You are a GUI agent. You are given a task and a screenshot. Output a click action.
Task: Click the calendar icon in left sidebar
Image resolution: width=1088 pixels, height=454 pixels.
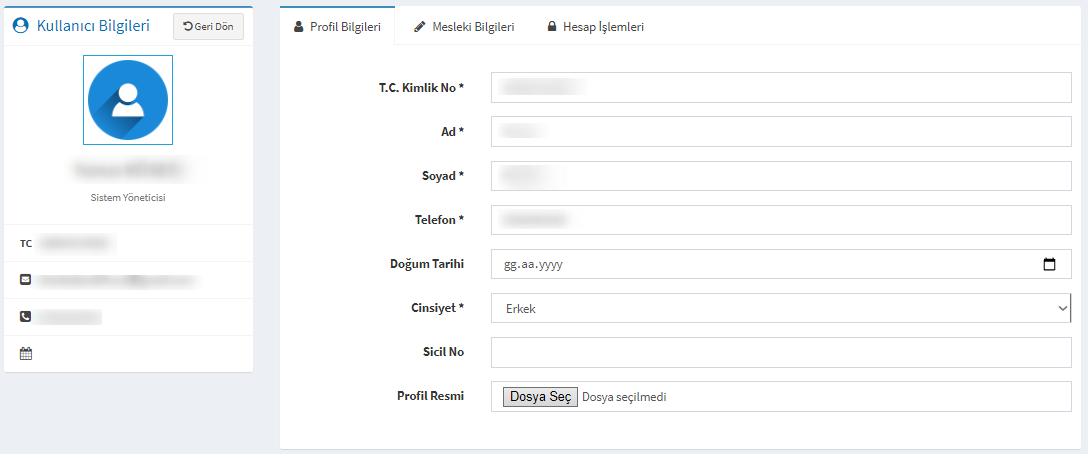click(26, 353)
